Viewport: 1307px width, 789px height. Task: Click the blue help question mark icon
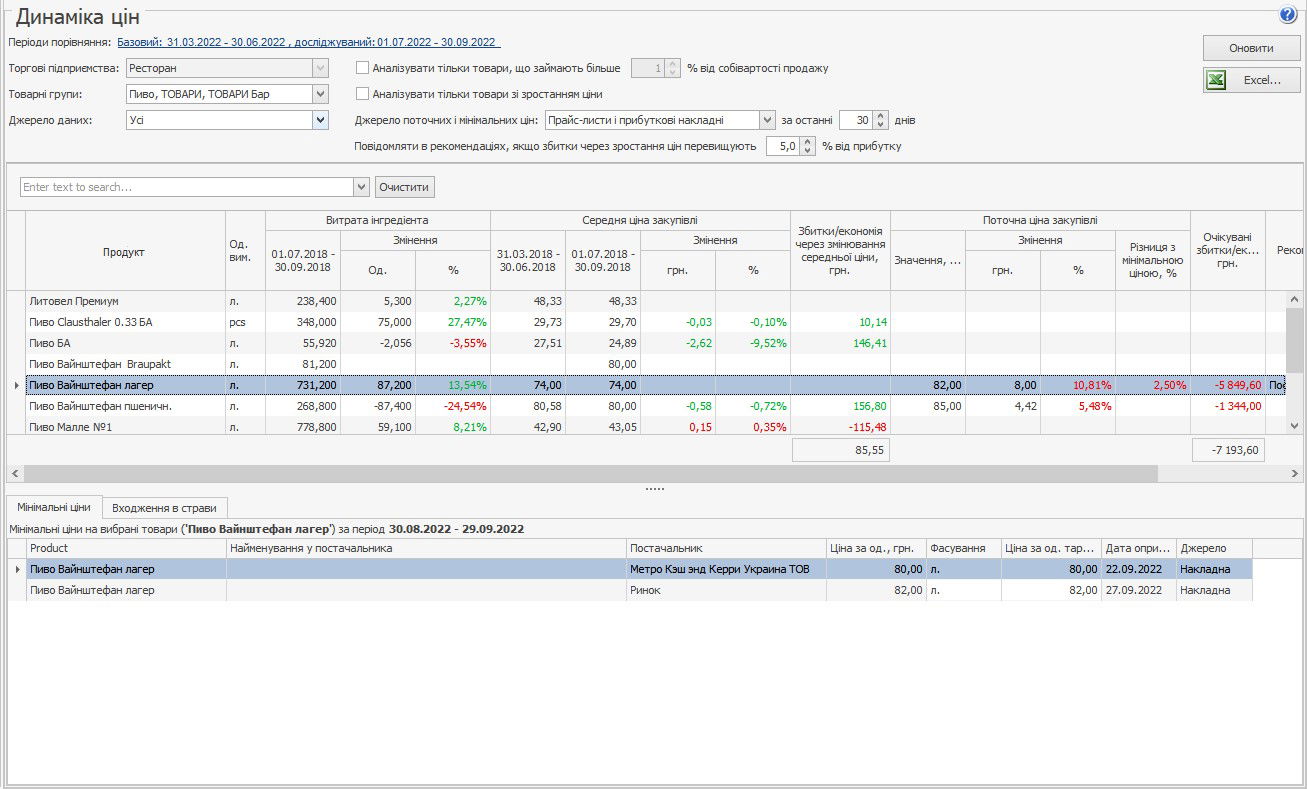1287,14
